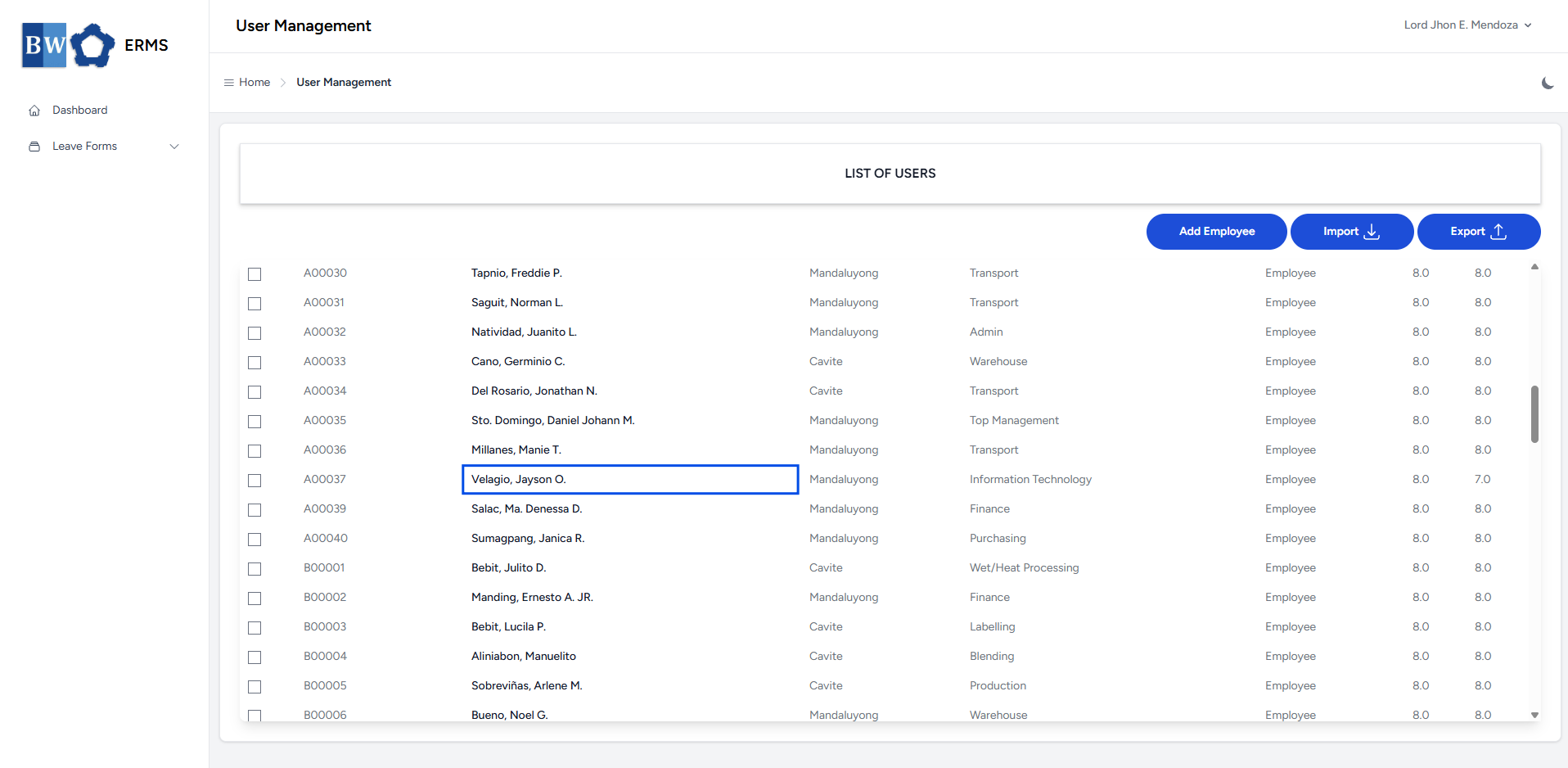Viewport: 1568px width, 768px height.
Task: Expand the Leave Forms chevron
Action: point(174,147)
